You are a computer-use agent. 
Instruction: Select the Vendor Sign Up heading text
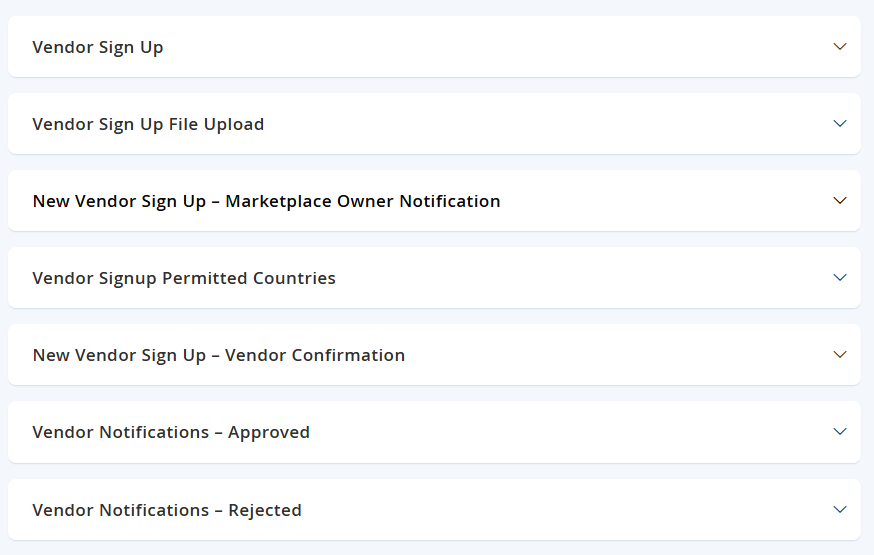click(x=98, y=47)
